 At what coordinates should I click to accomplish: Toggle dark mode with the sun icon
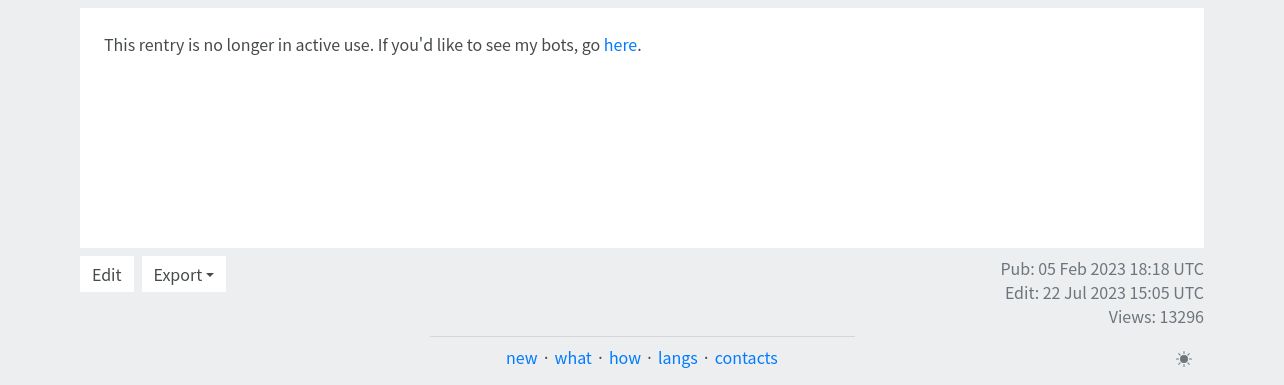click(x=1184, y=359)
